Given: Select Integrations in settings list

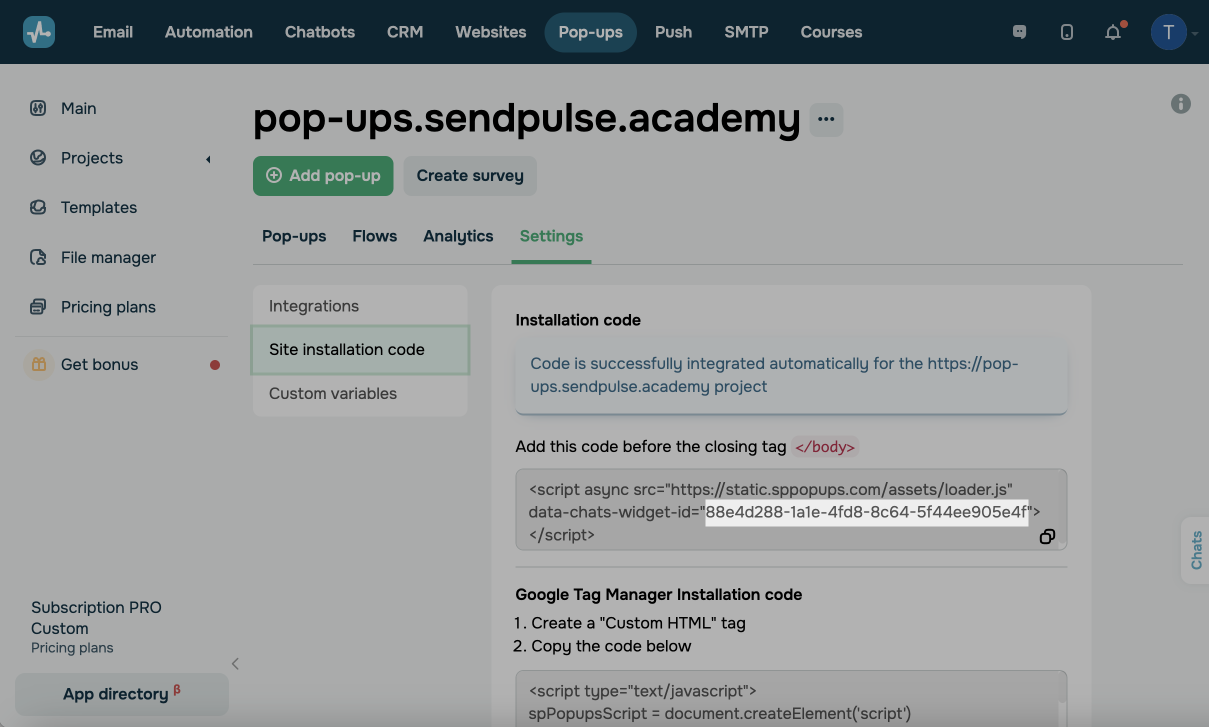Looking at the screenshot, I should click(x=314, y=306).
